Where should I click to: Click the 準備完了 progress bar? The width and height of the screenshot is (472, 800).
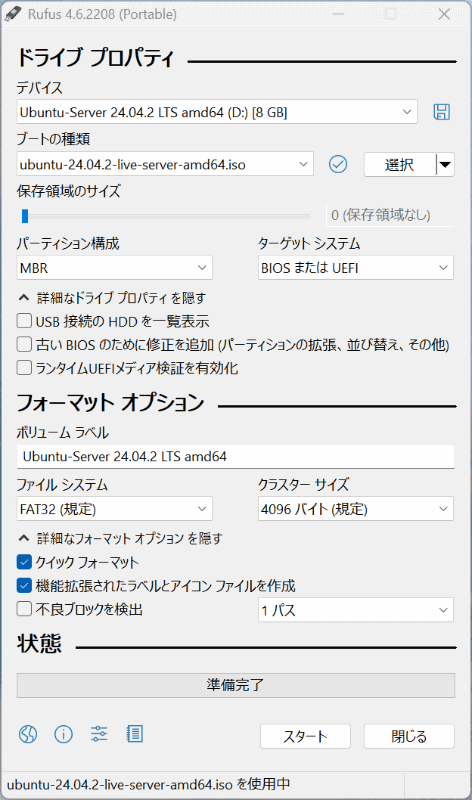click(236, 685)
